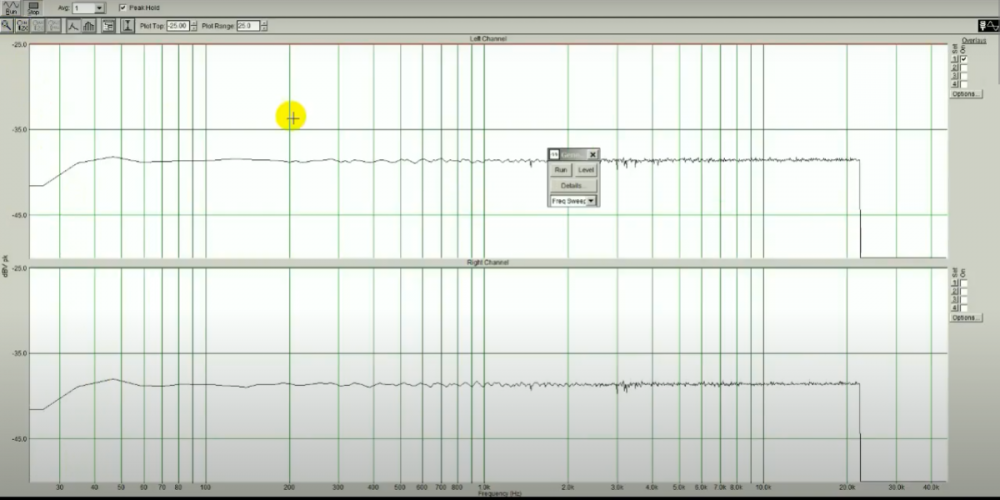Click Run in the generator window

(561, 170)
